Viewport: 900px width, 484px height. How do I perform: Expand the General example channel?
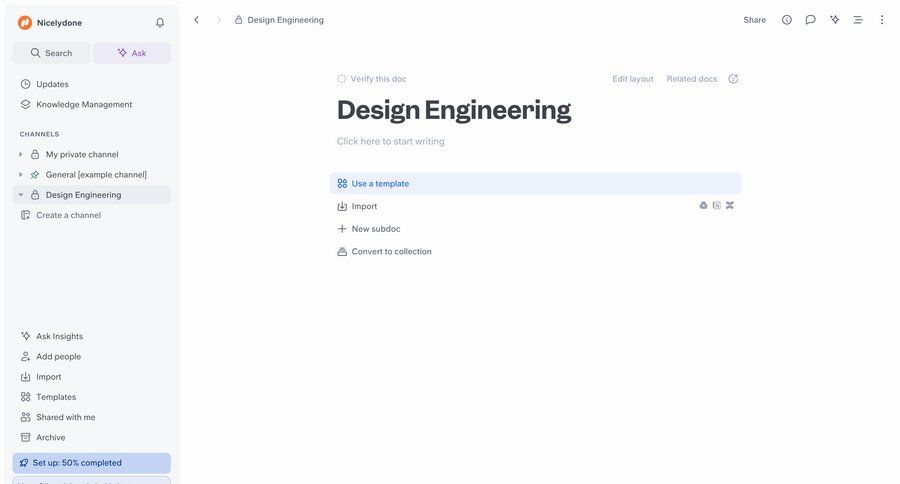[21, 175]
